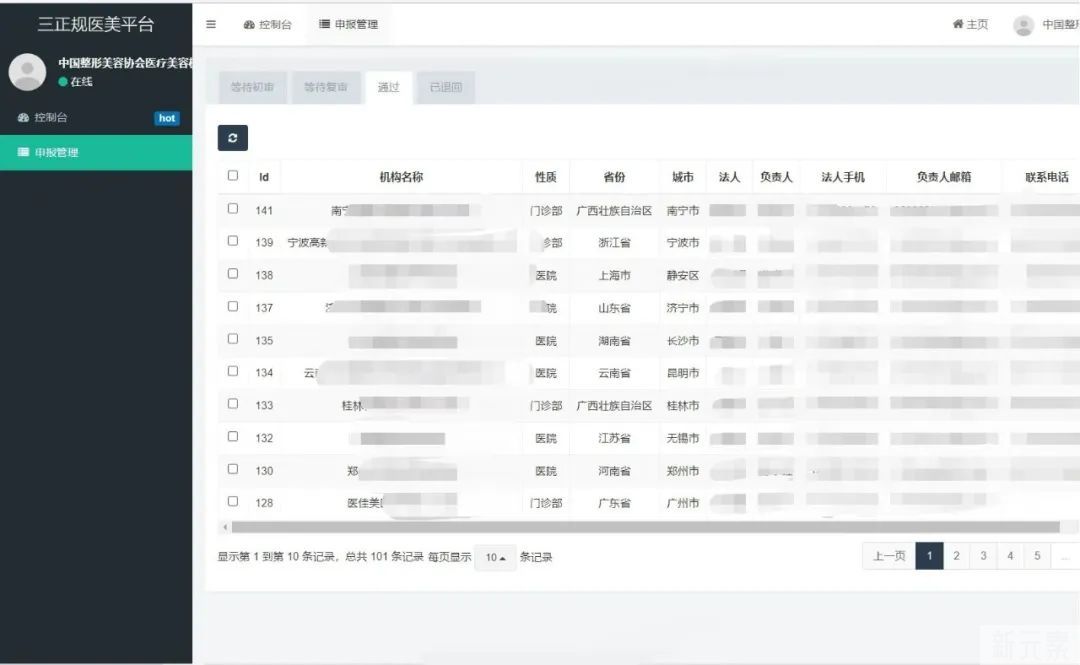
Task: Check the row with Id 141
Action: 233,209
